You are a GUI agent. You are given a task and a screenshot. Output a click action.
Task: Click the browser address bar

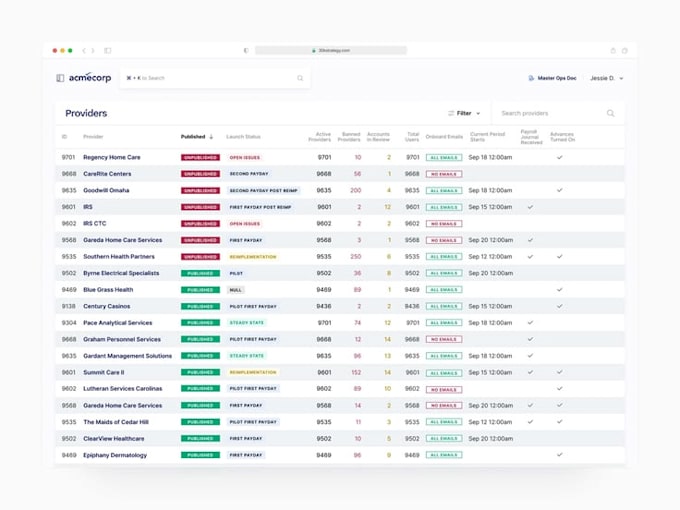pyautogui.click(x=331, y=51)
